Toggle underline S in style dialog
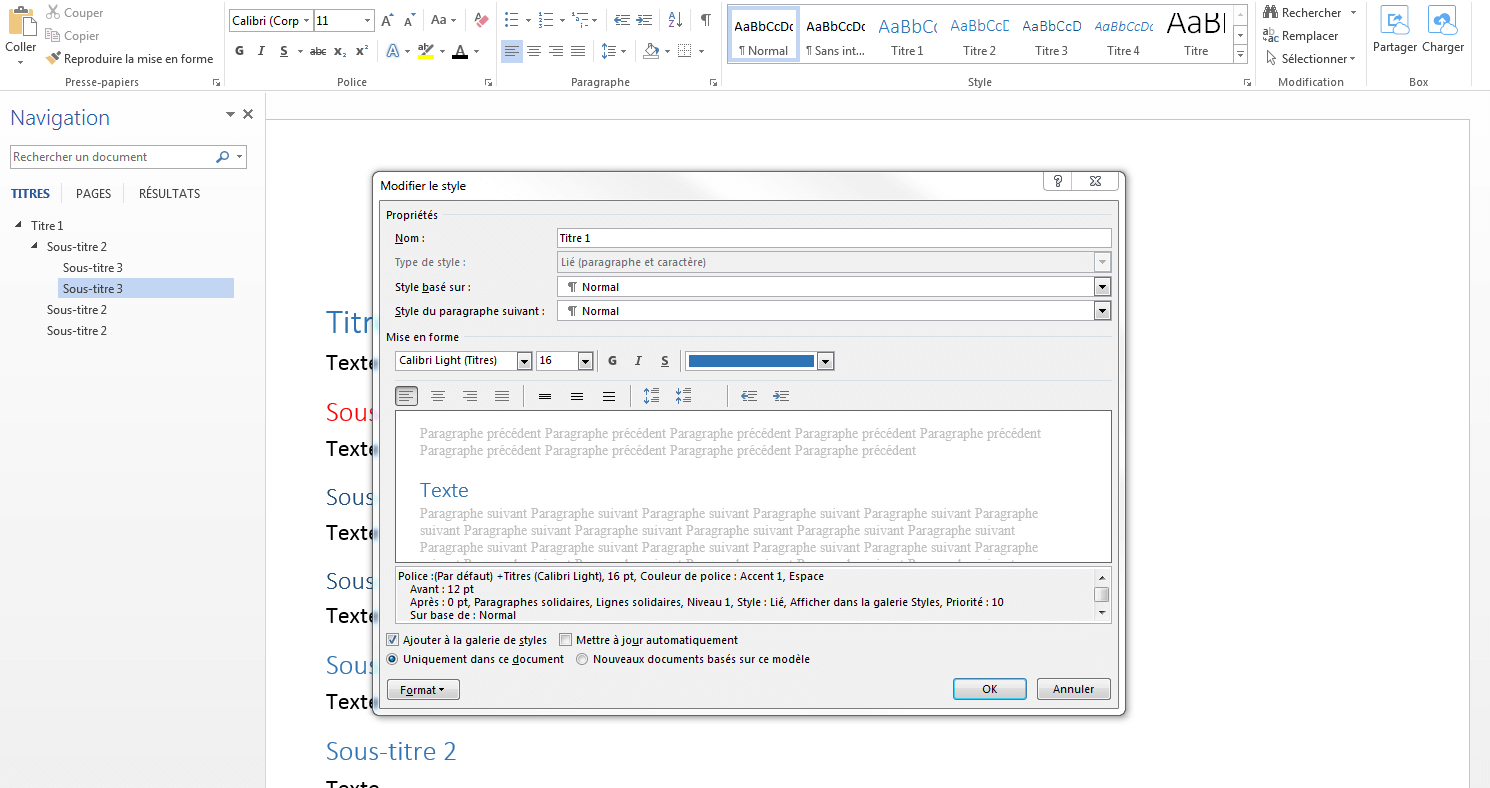Image resolution: width=1490 pixels, height=788 pixels. click(664, 361)
